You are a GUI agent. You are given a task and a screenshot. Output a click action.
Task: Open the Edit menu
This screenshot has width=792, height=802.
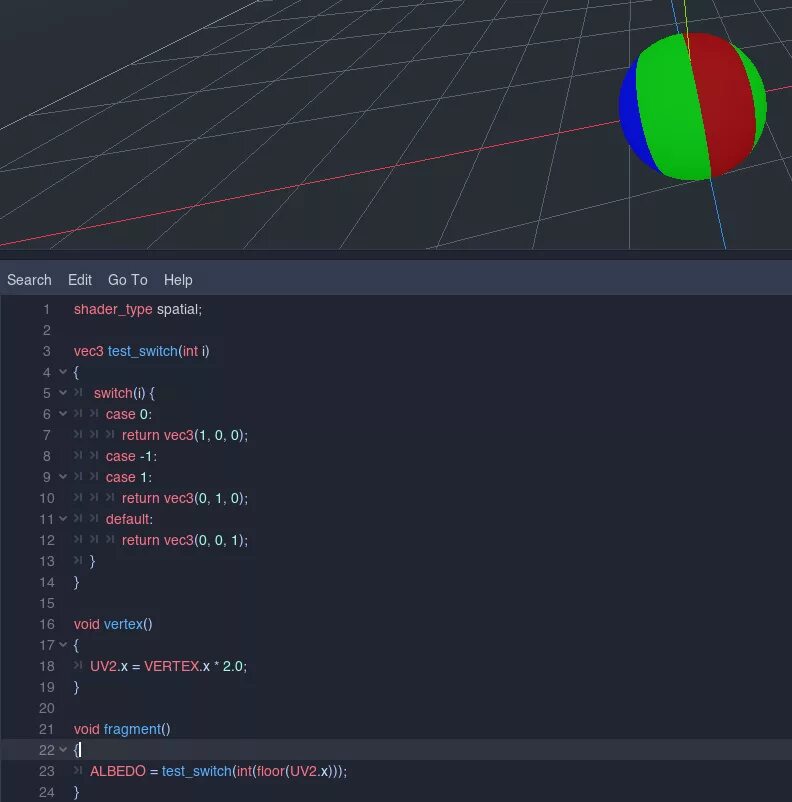[80, 280]
